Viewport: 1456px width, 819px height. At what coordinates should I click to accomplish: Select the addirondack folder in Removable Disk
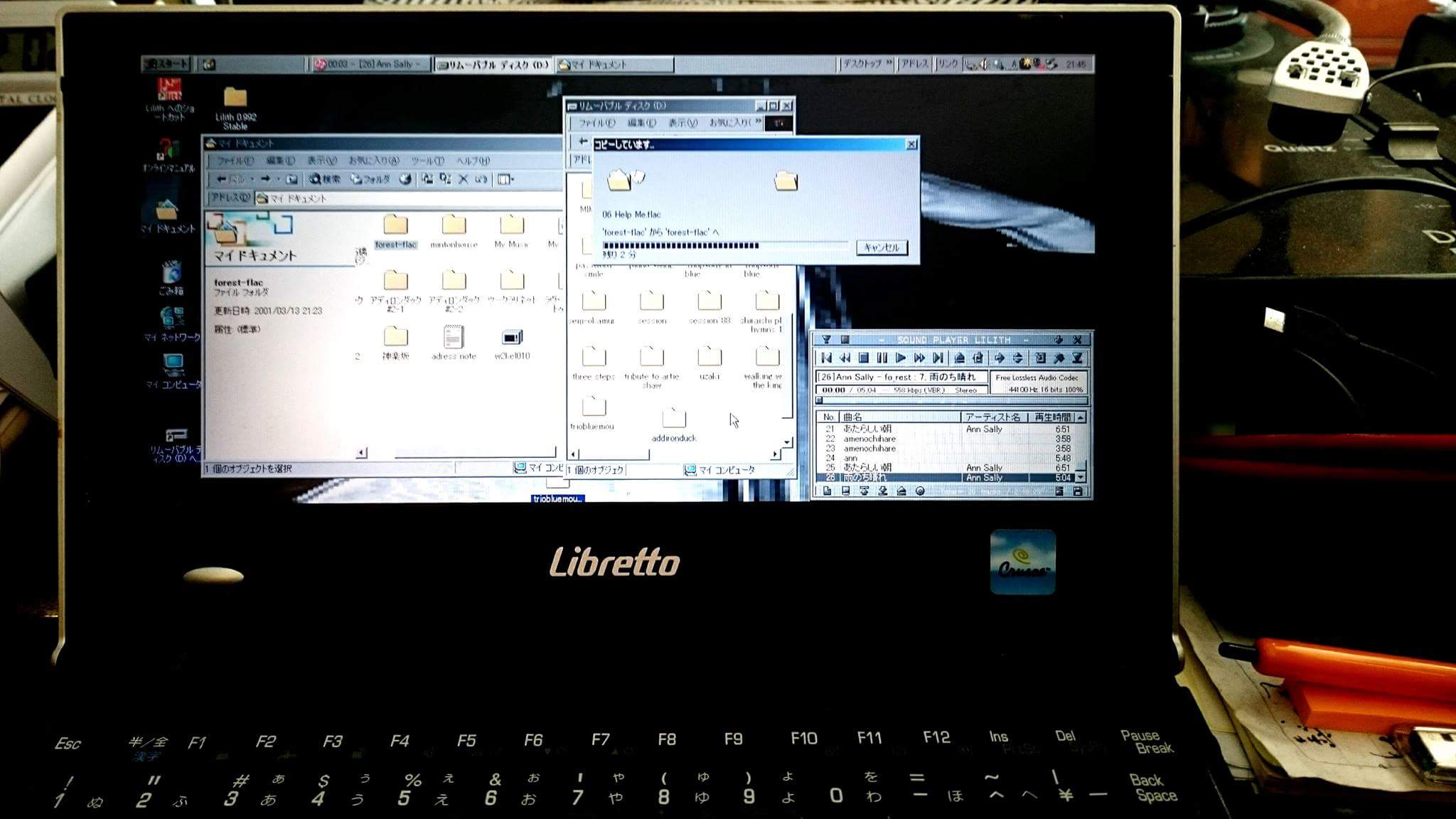pyautogui.click(x=674, y=425)
